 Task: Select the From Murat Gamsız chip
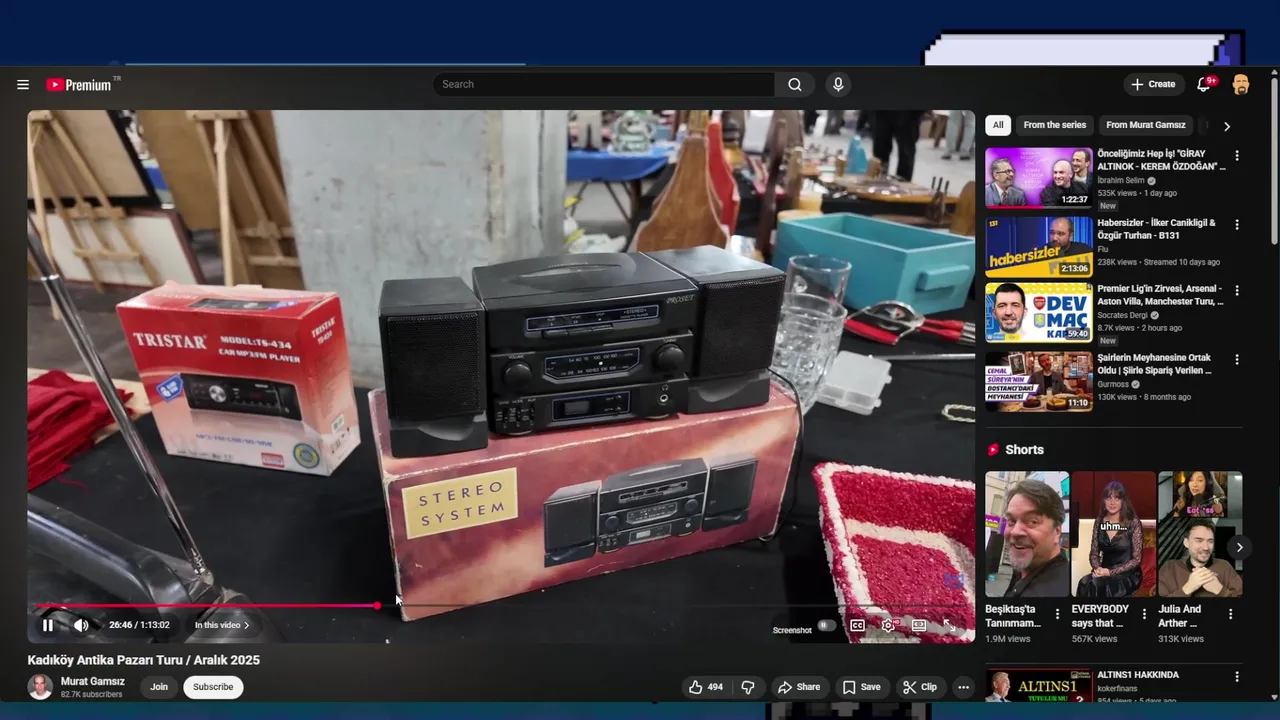pyautogui.click(x=1145, y=125)
